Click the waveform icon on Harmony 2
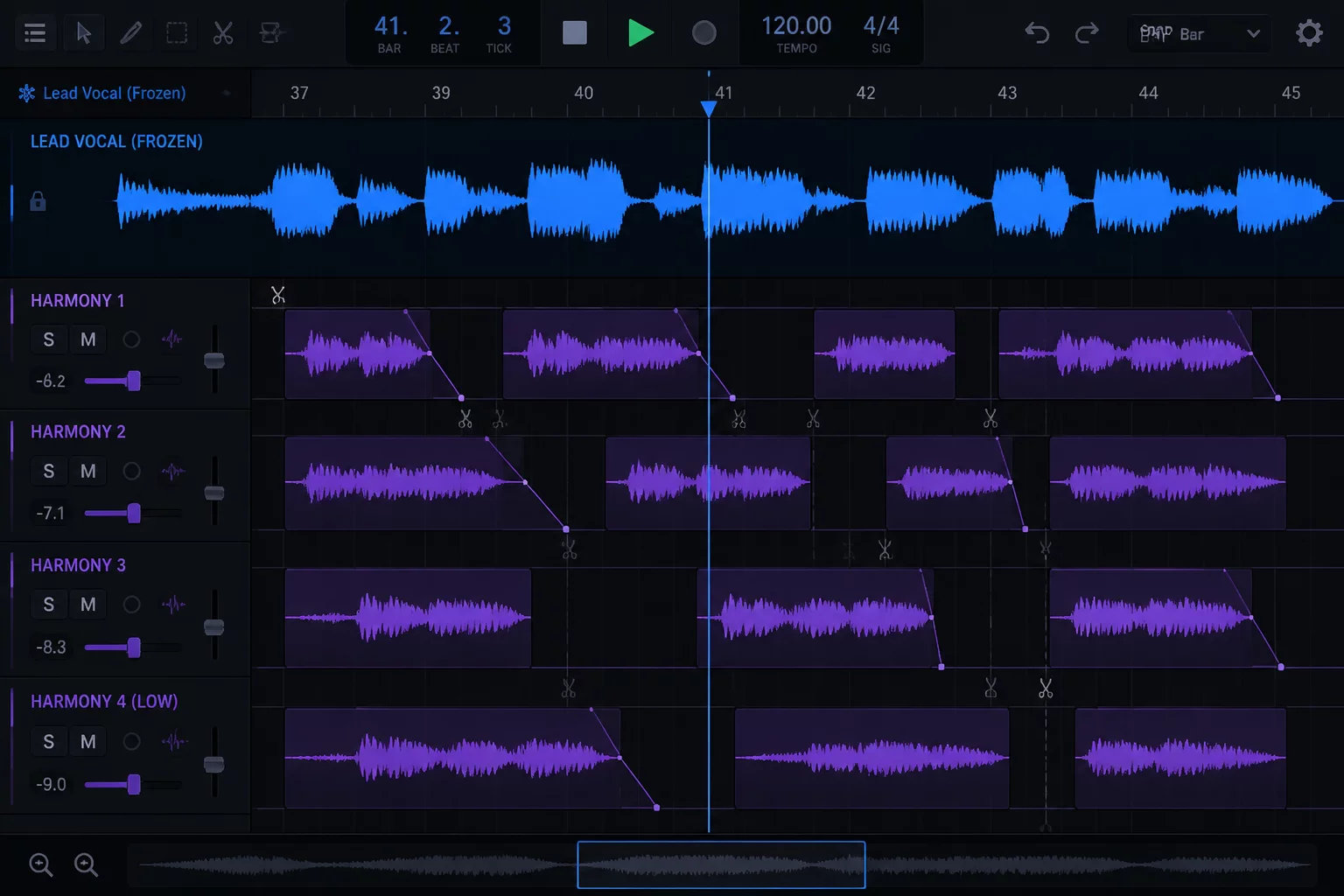1344x896 pixels. [x=173, y=472]
